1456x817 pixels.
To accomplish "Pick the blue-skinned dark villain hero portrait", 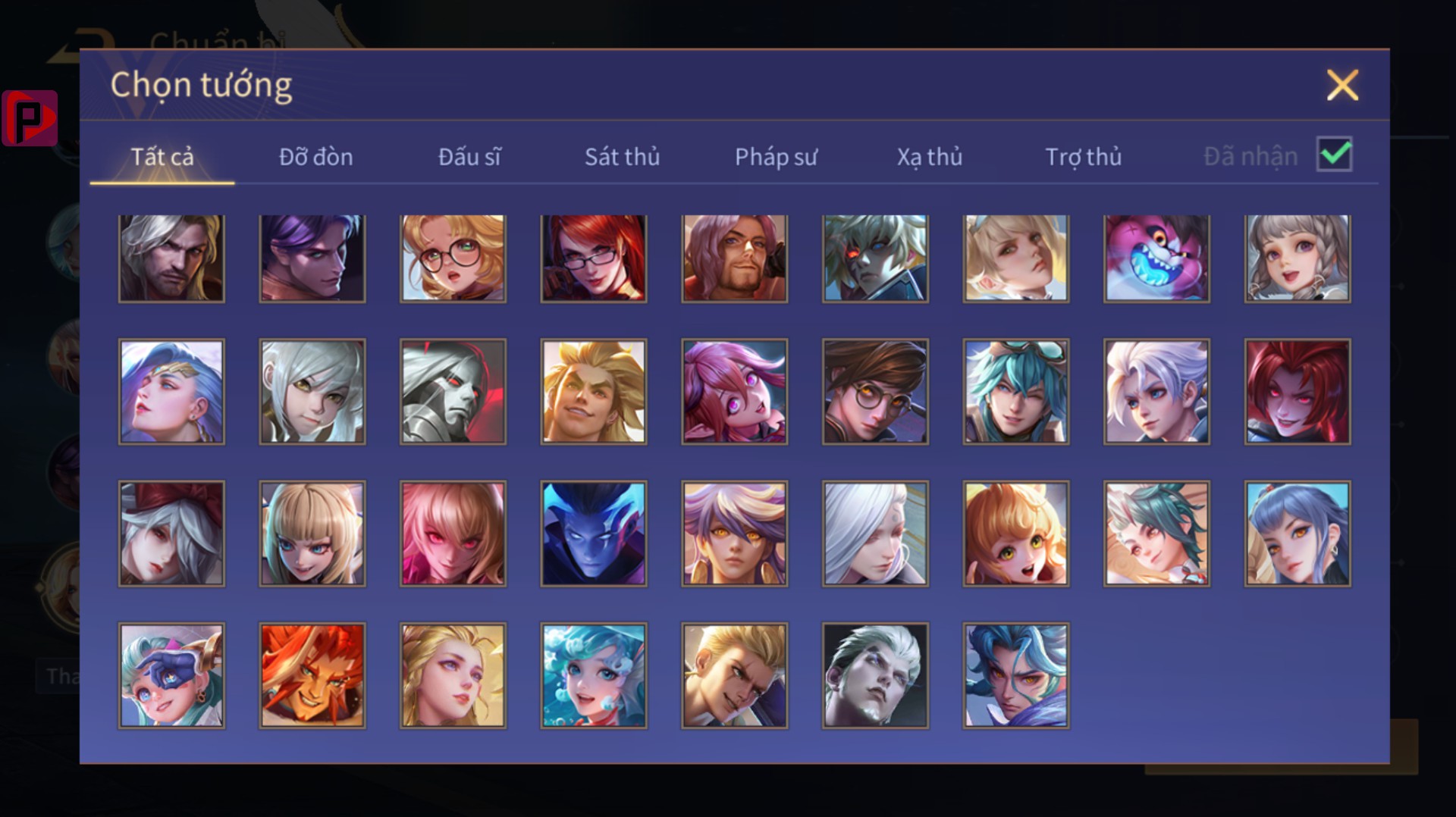I will point(594,534).
